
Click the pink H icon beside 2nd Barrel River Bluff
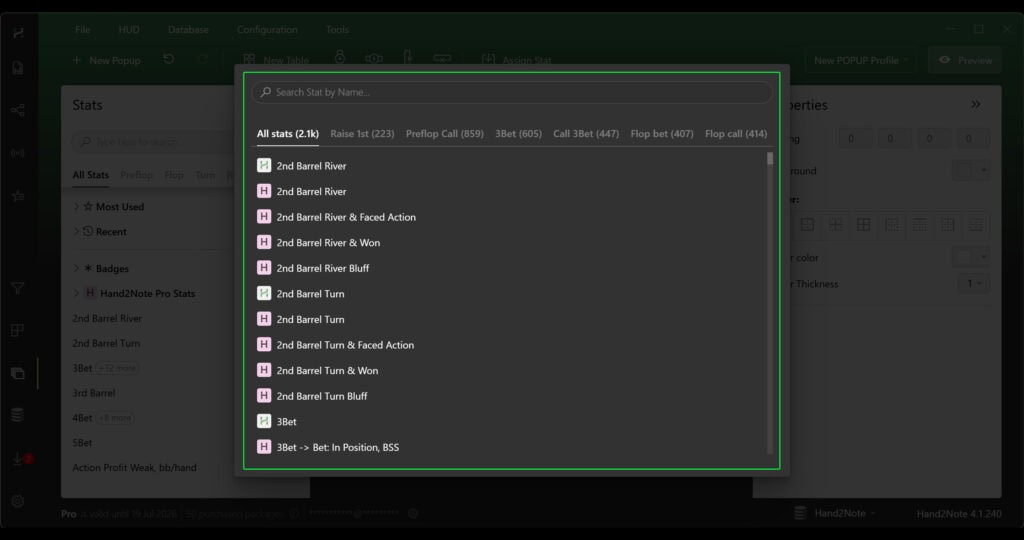click(x=264, y=268)
